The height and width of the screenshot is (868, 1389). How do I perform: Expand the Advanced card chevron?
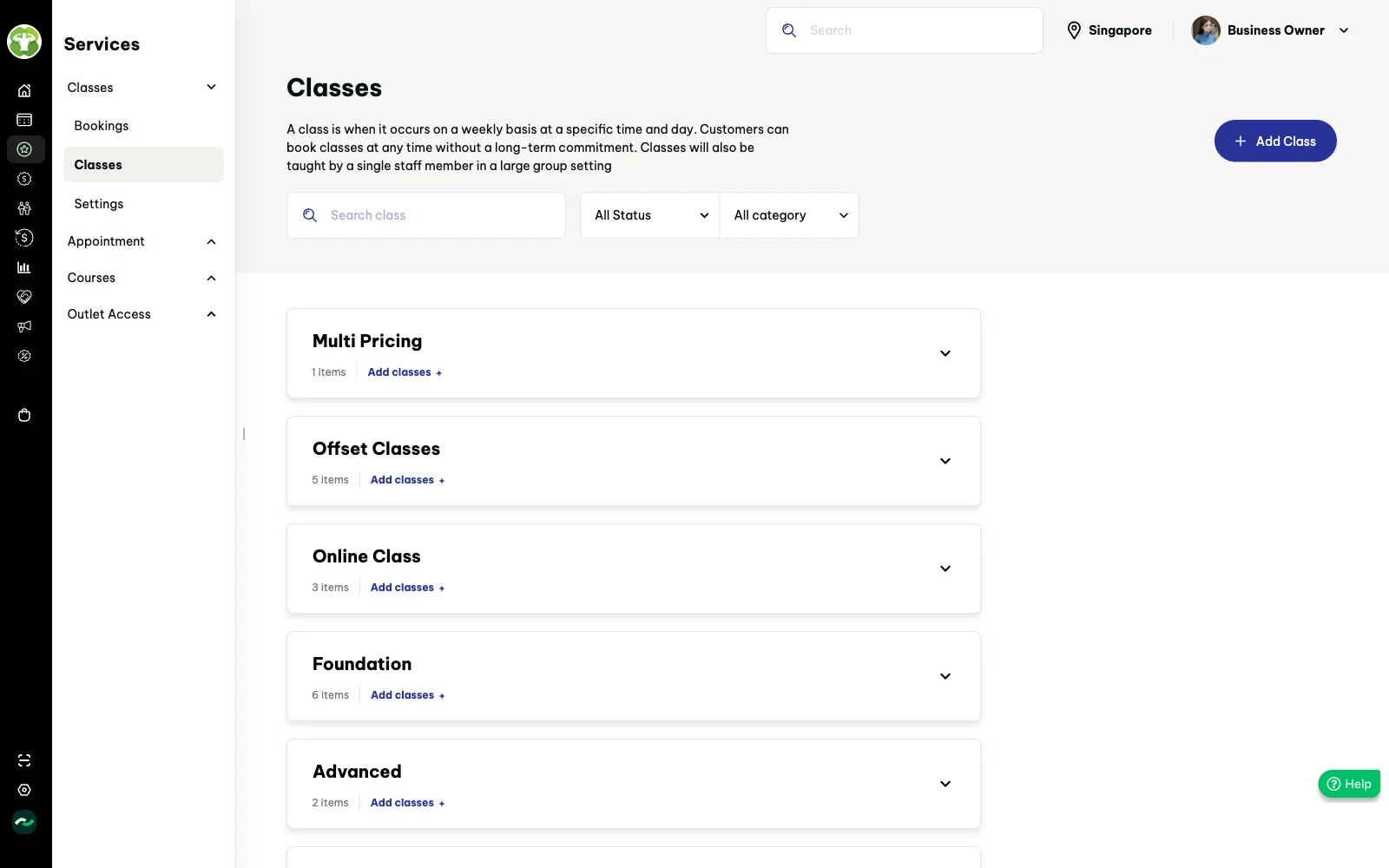point(945,784)
